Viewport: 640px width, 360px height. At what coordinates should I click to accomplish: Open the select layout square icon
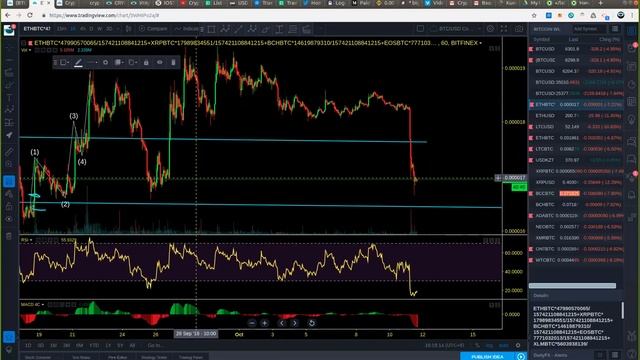[x=420, y=29]
